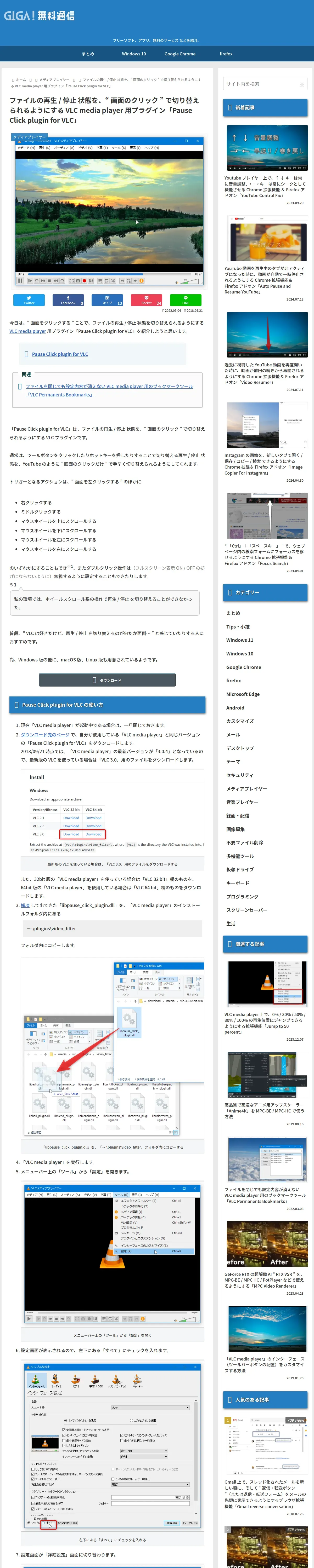Bookmark with the B! はてブ button
Screen dimensions: 314x1568
click(107, 300)
